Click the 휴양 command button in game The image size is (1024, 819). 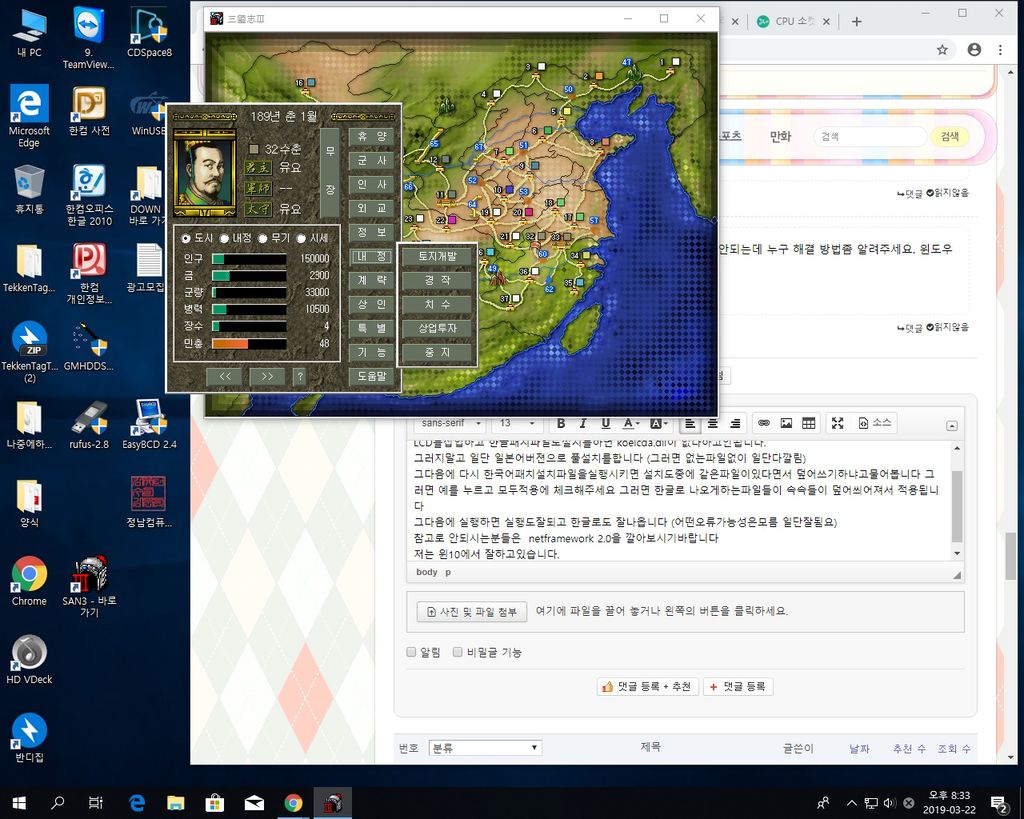click(x=372, y=136)
